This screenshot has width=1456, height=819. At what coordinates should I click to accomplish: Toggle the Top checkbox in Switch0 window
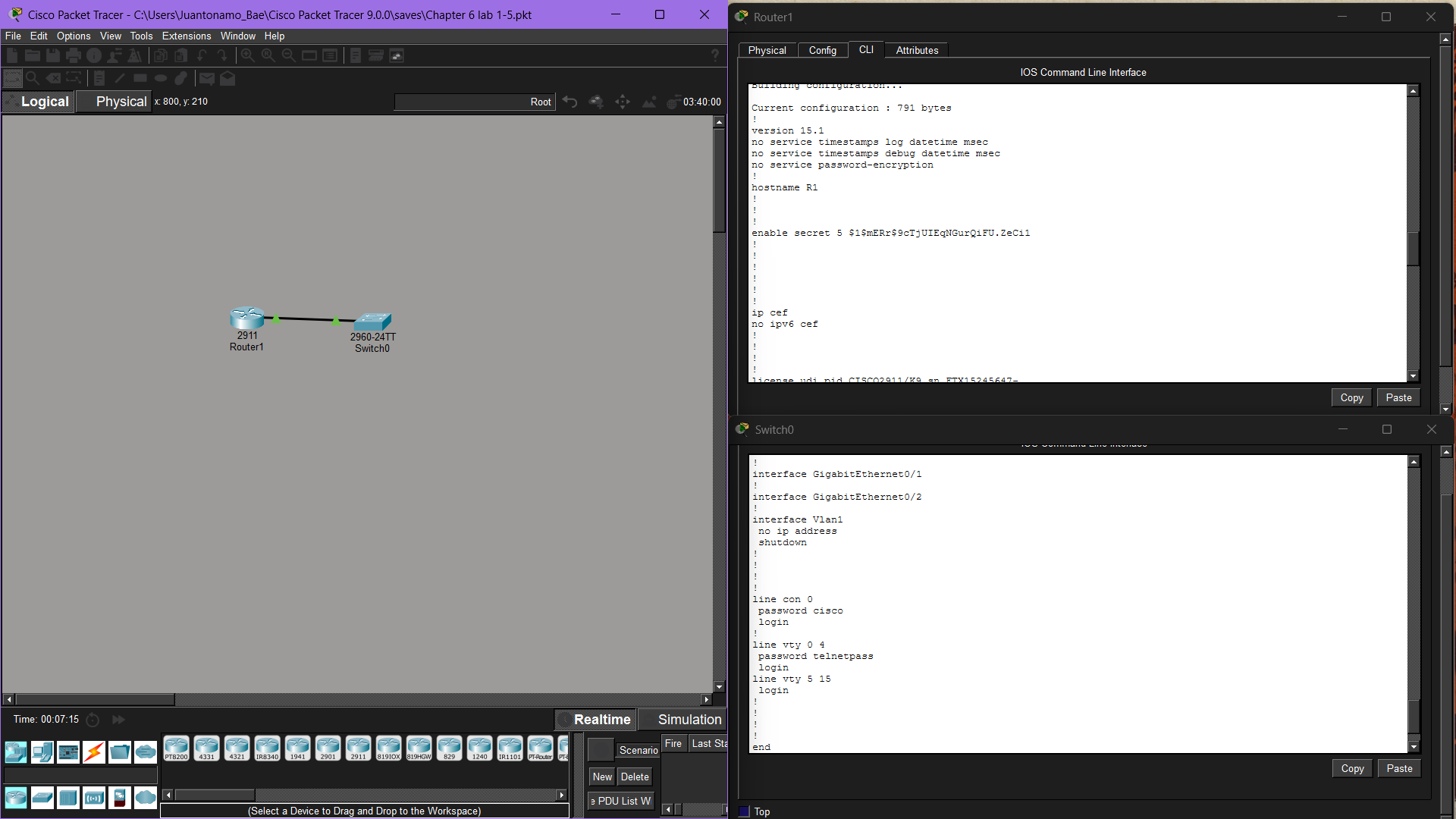pos(744,811)
